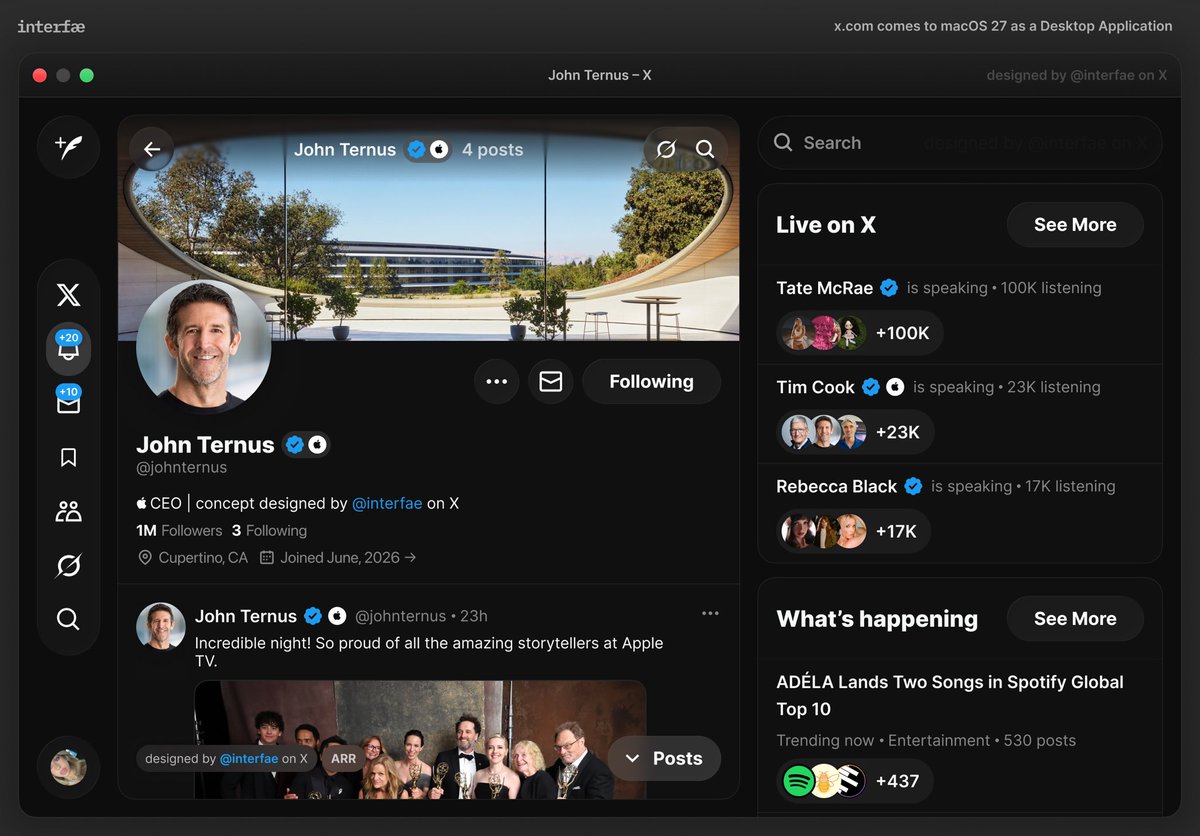The width and height of the screenshot is (1200, 836).
Task: Click See More in Live on X
Action: point(1075,225)
